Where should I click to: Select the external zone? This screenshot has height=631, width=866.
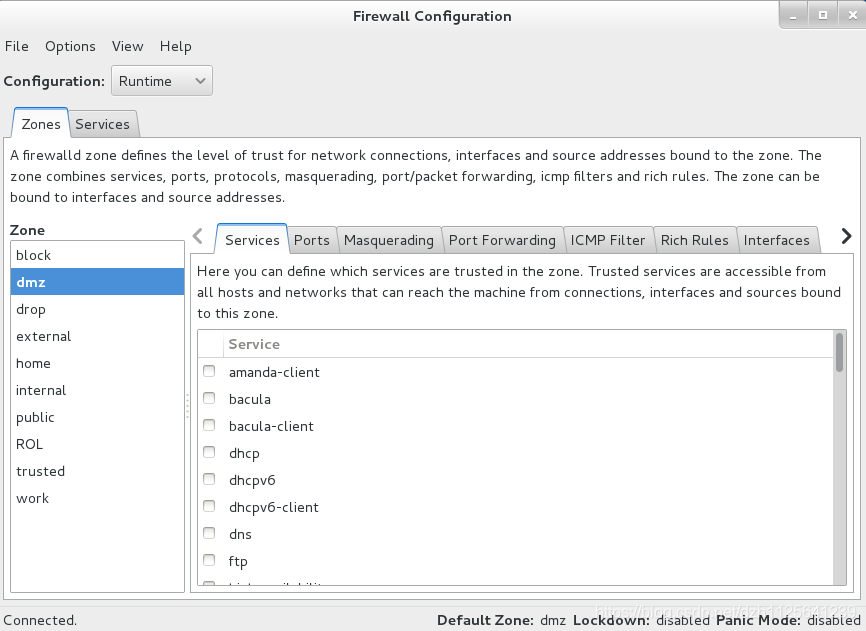[x=97, y=336]
